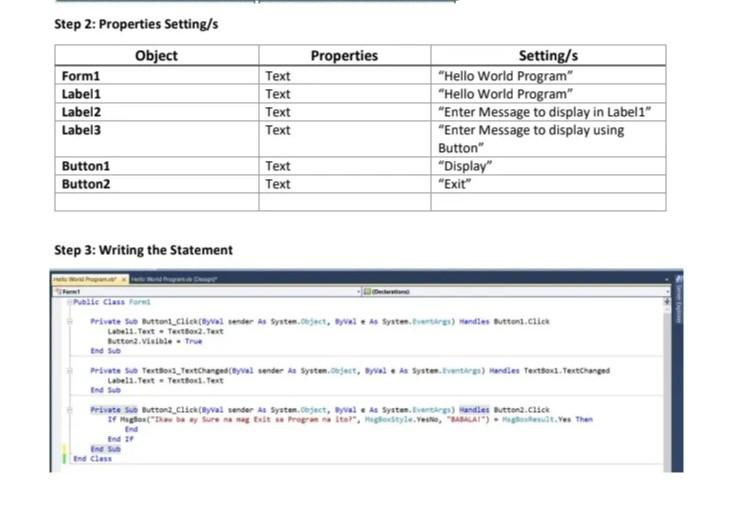Click the 'Text' property in Button2 row
731x526 pixels.
click(x=278, y=184)
